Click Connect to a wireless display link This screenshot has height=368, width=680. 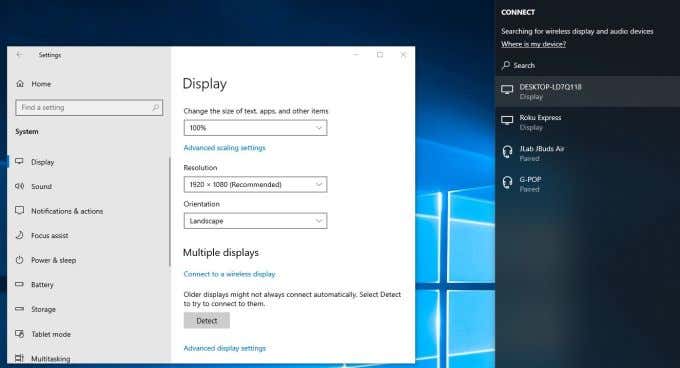pyautogui.click(x=229, y=274)
